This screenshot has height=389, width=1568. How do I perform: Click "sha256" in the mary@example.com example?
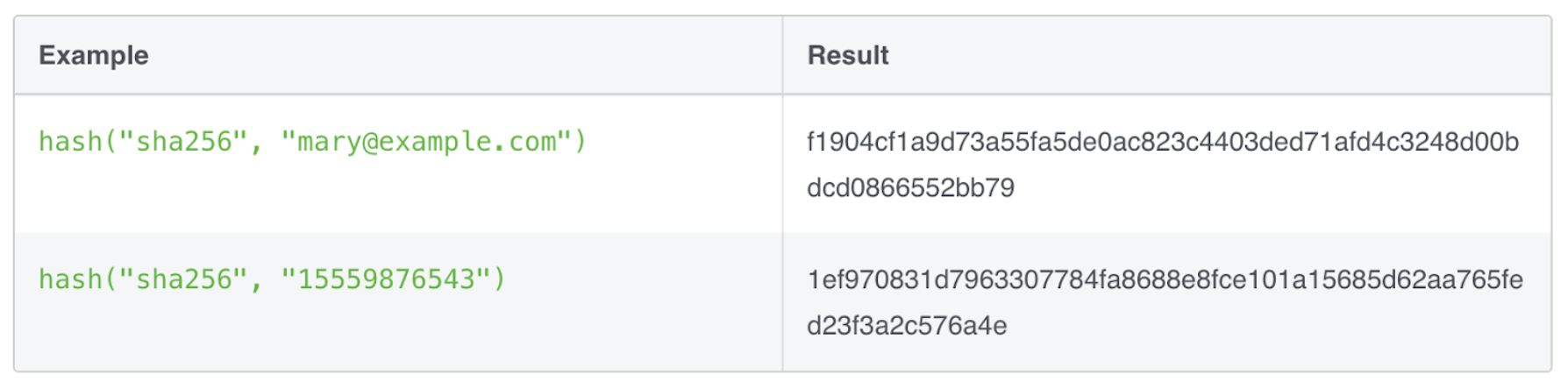coord(183,141)
